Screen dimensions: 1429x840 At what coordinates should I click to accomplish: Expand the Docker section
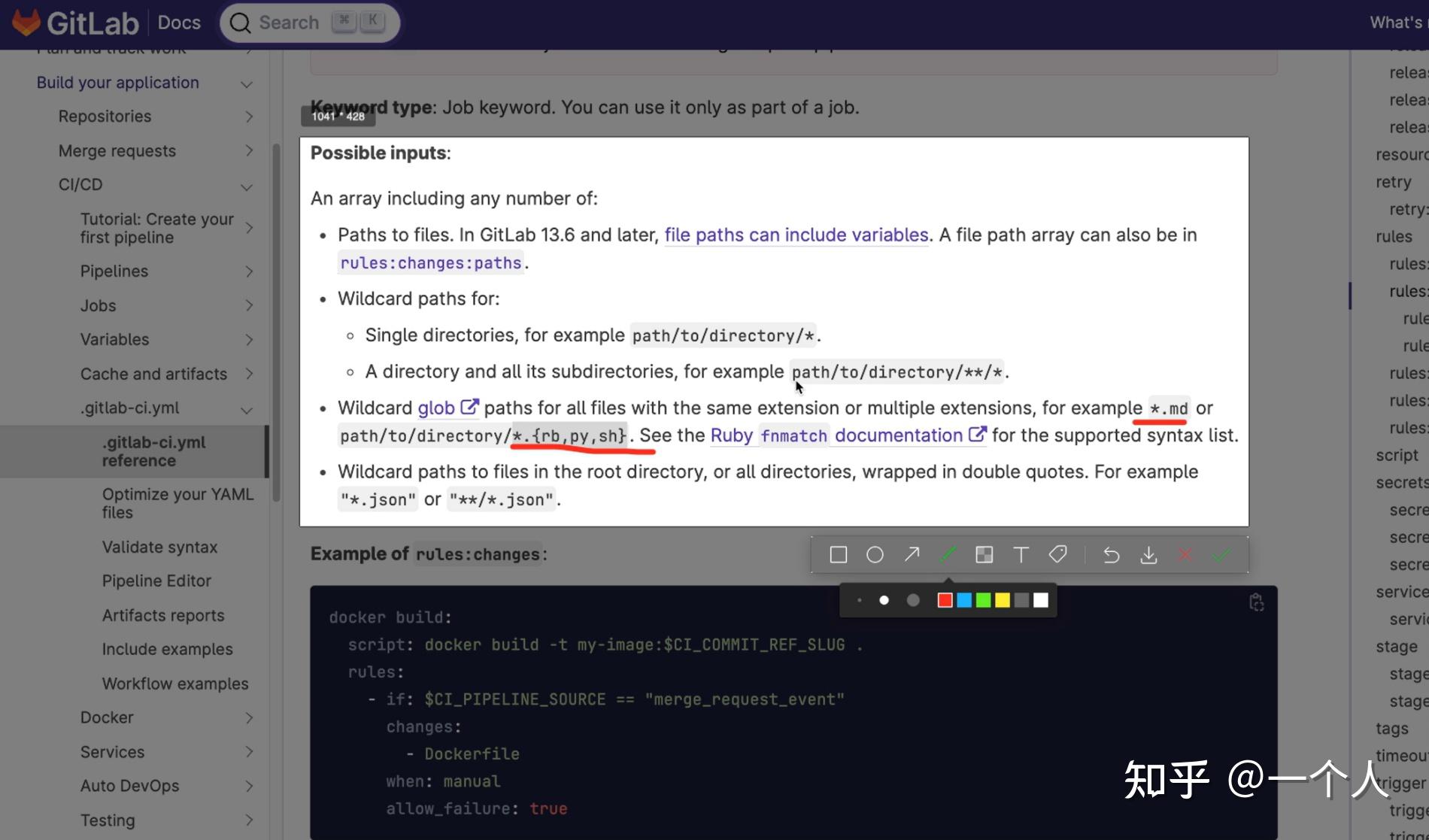pos(249,717)
